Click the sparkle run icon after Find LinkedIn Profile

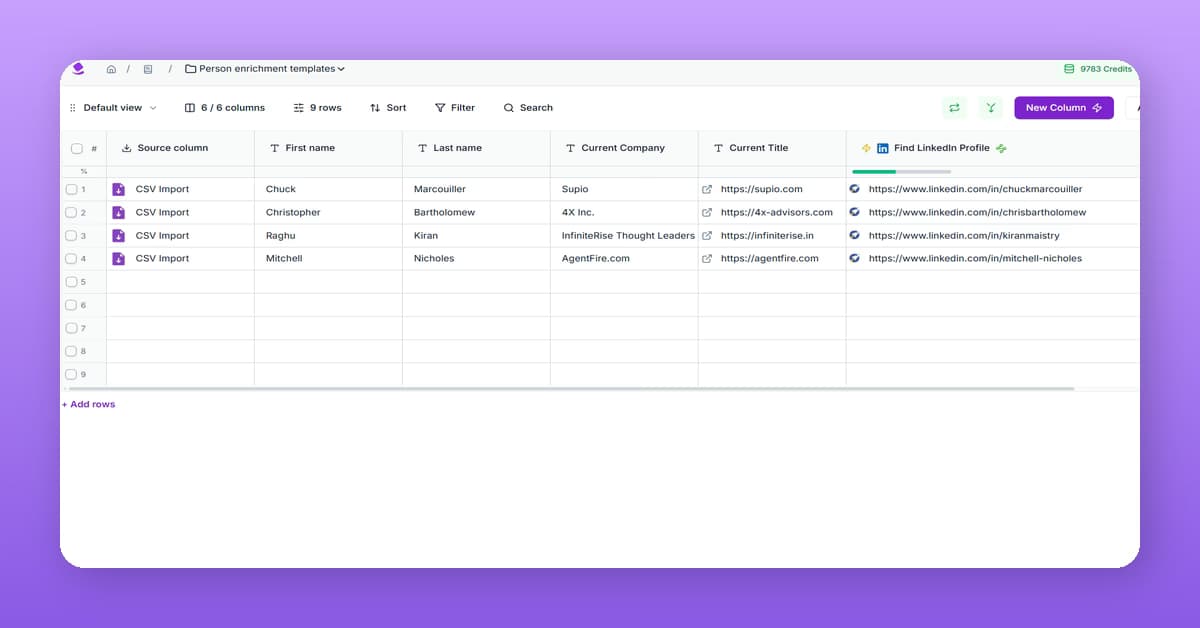(1002, 147)
